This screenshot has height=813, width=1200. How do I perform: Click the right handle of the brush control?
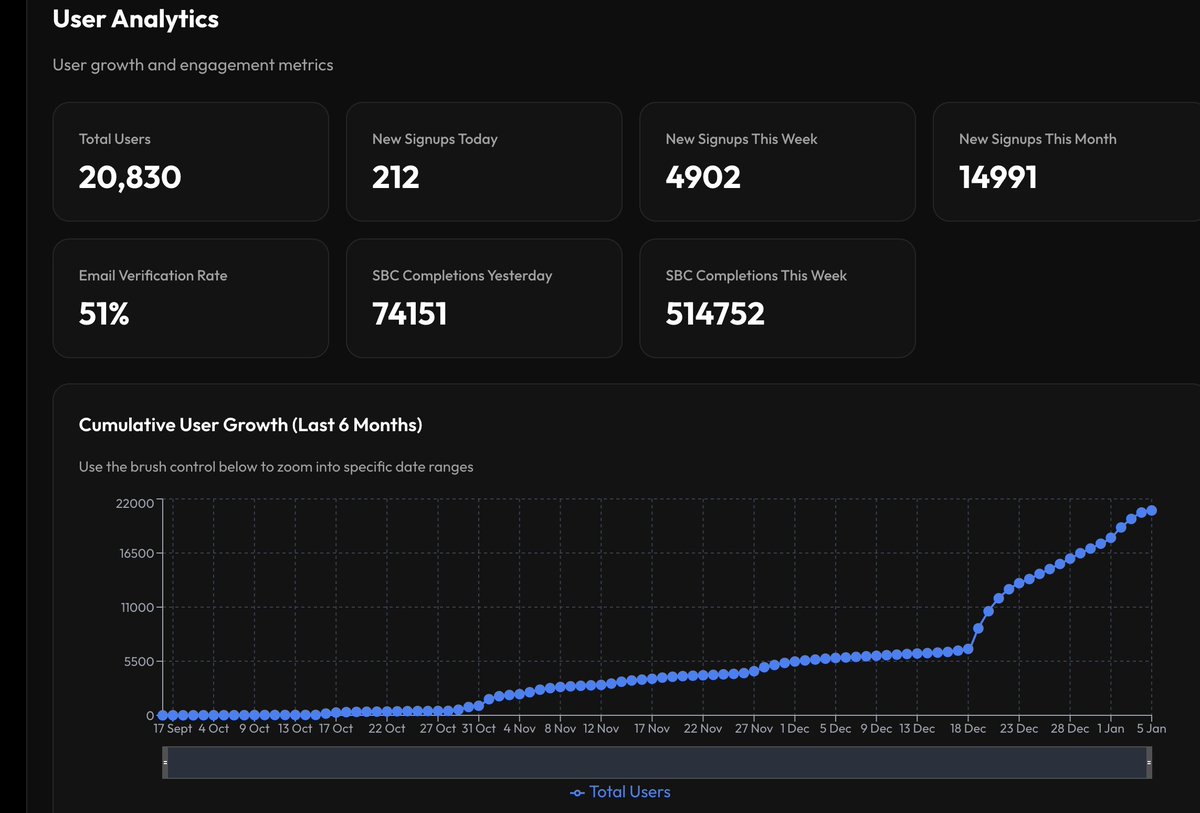click(x=1149, y=763)
